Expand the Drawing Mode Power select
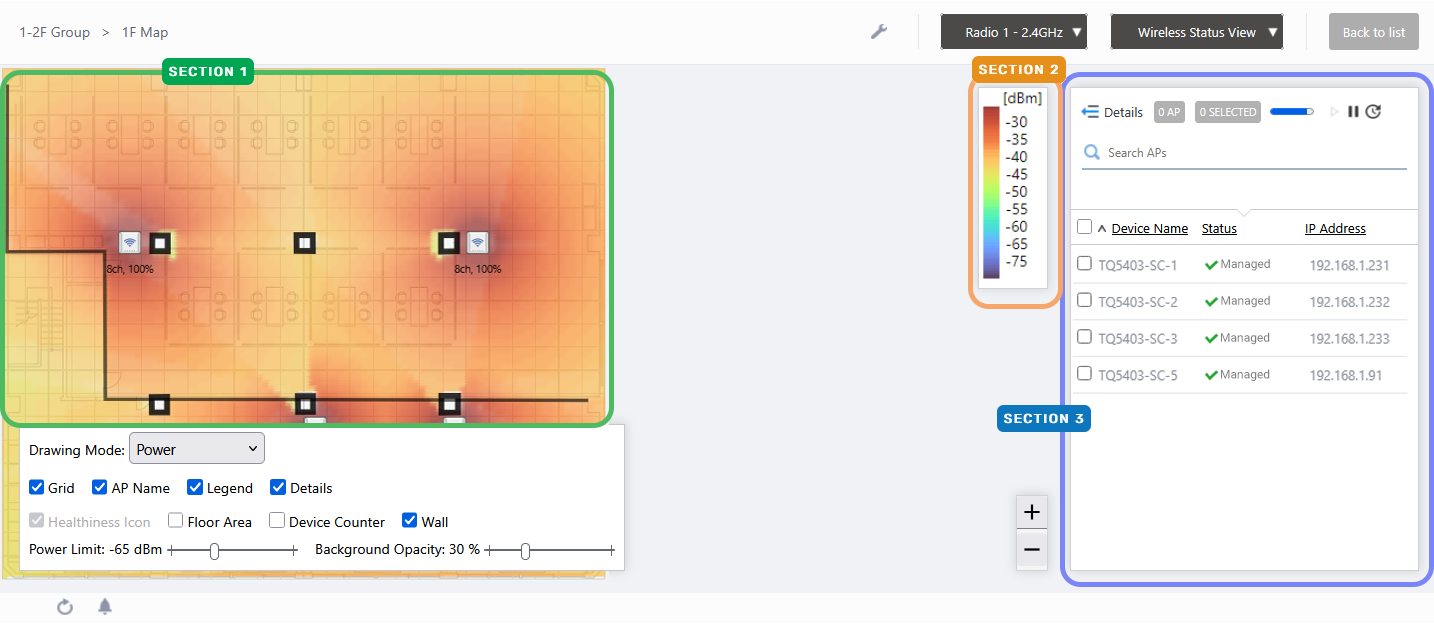Screen dimensions: 1434x626 click(x=197, y=450)
